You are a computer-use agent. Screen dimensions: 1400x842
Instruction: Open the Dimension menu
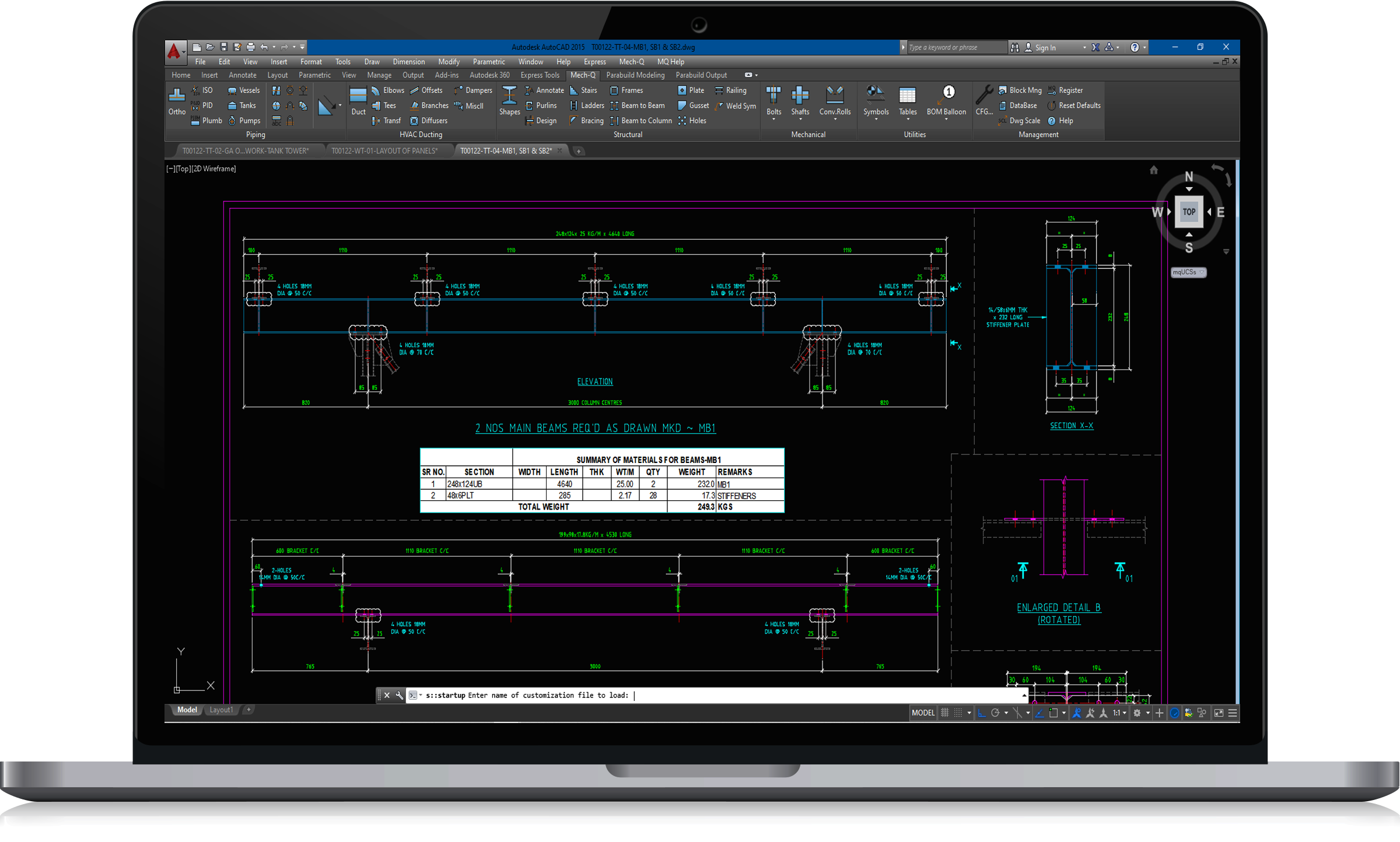coord(408,61)
